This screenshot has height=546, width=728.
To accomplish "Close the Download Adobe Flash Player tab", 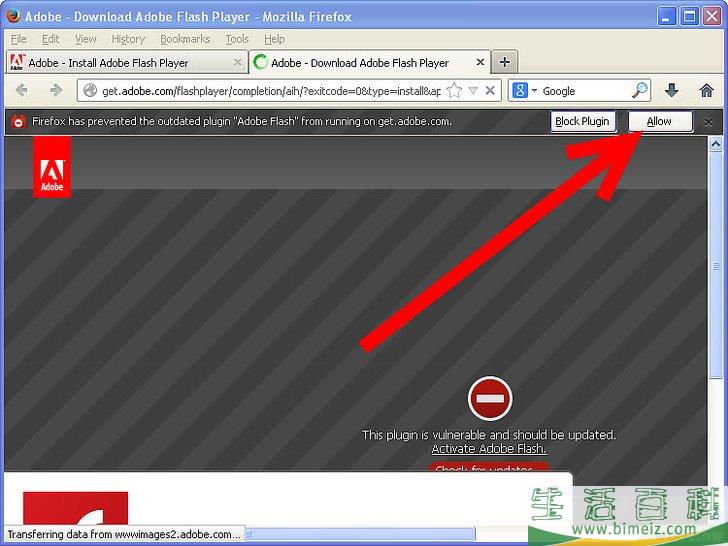I will click(480, 62).
